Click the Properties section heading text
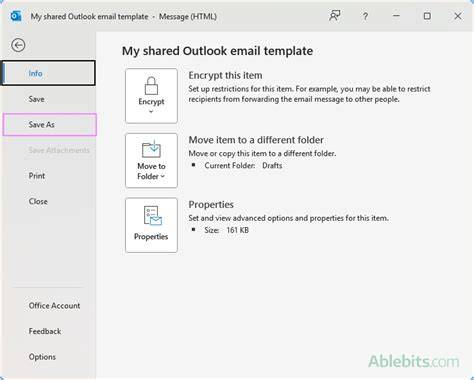Viewport: 474px width, 380px height. click(x=211, y=204)
